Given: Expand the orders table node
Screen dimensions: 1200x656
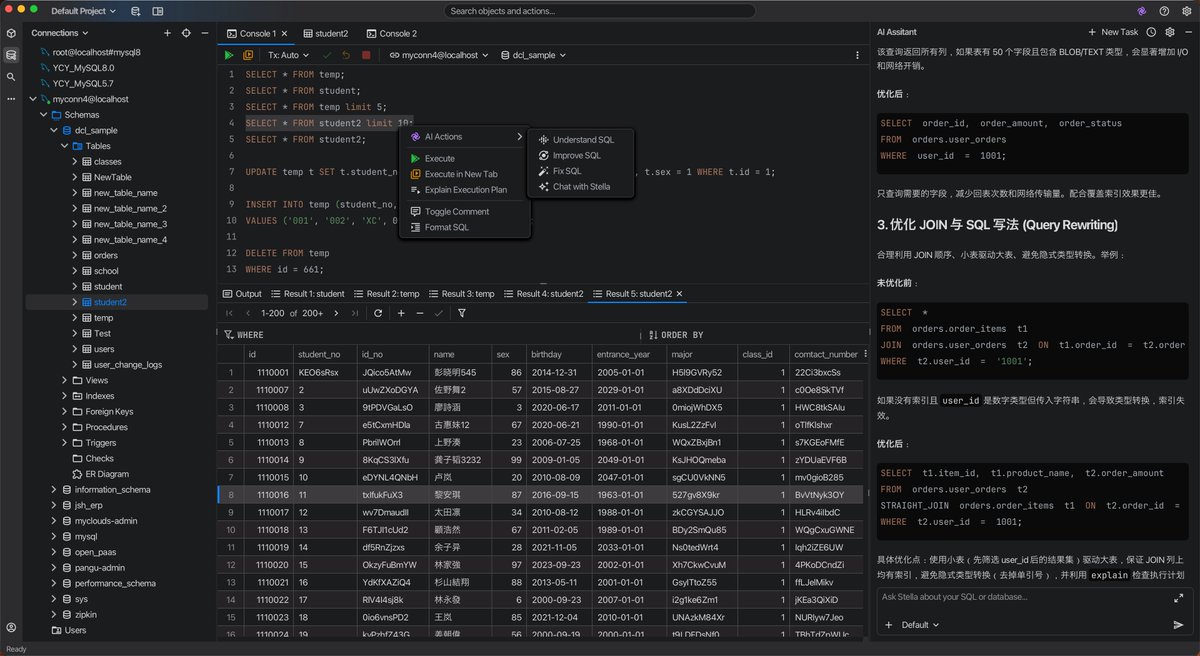Looking at the screenshot, I should 75,256.
